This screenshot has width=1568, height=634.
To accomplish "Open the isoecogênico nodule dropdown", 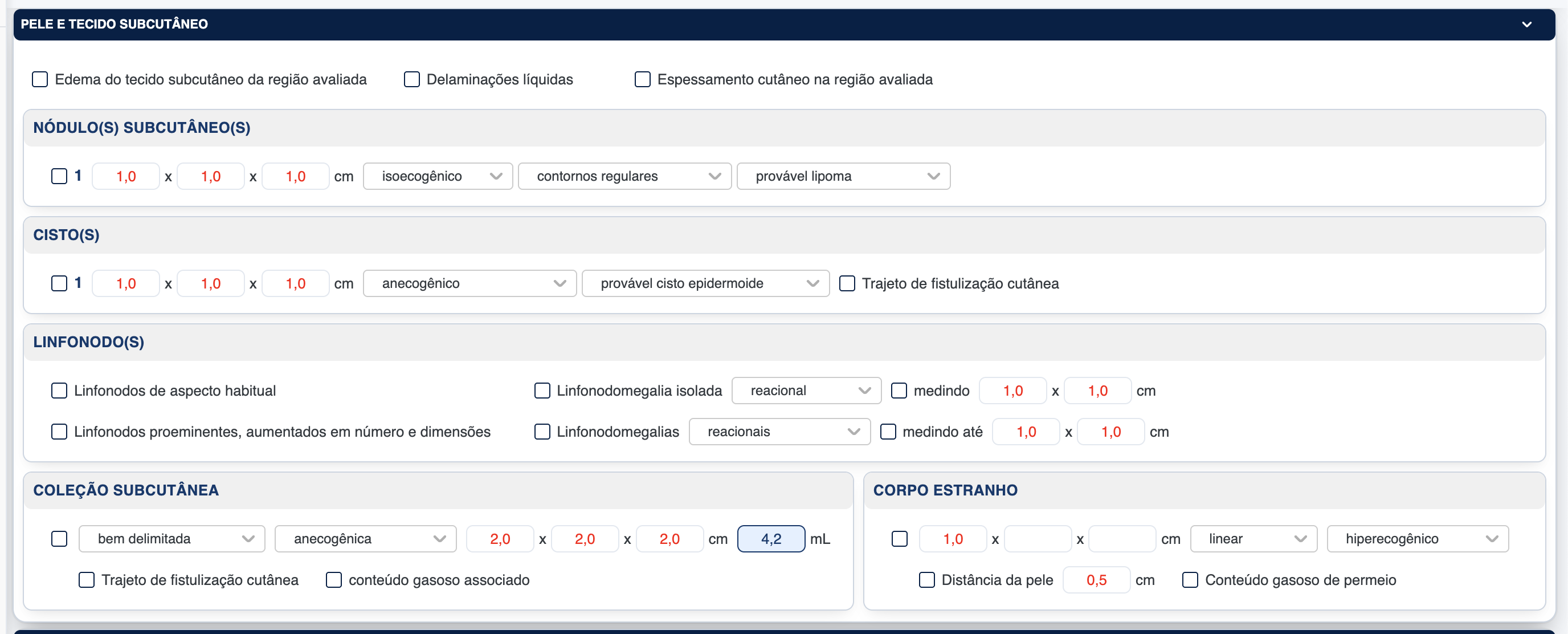I will 438,177.
